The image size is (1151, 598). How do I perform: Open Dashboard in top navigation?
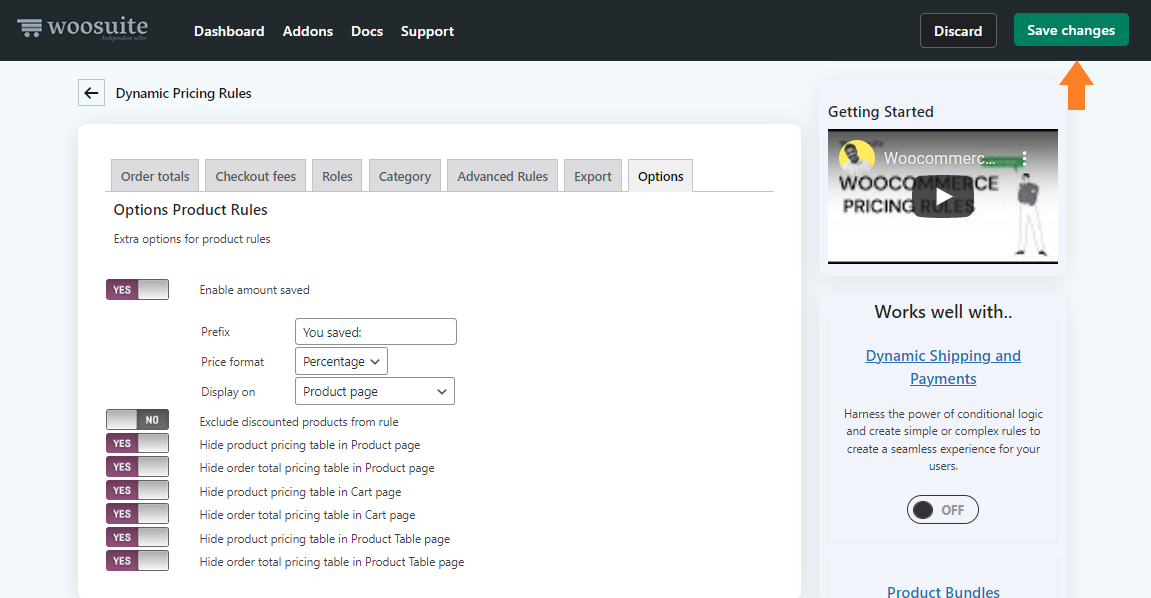(x=229, y=31)
